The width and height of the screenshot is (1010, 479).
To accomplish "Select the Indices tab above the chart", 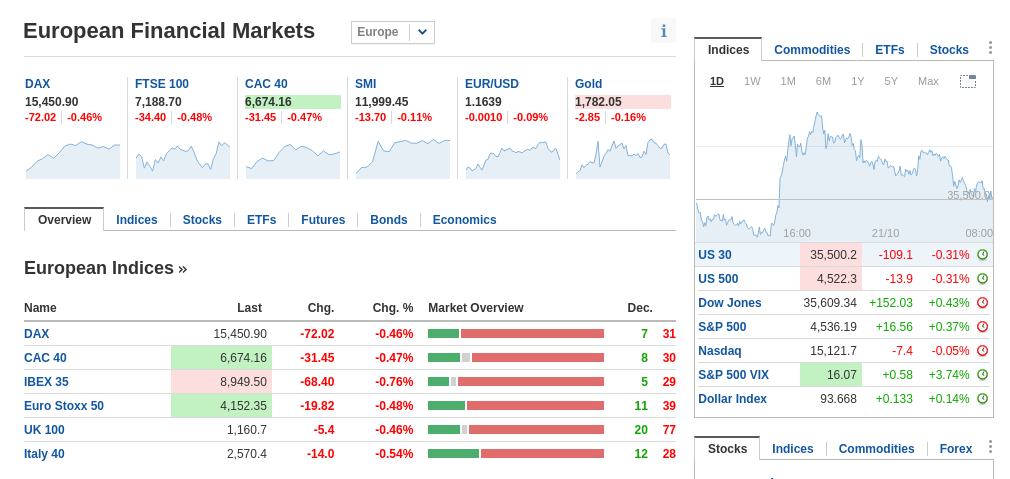I will pos(729,50).
